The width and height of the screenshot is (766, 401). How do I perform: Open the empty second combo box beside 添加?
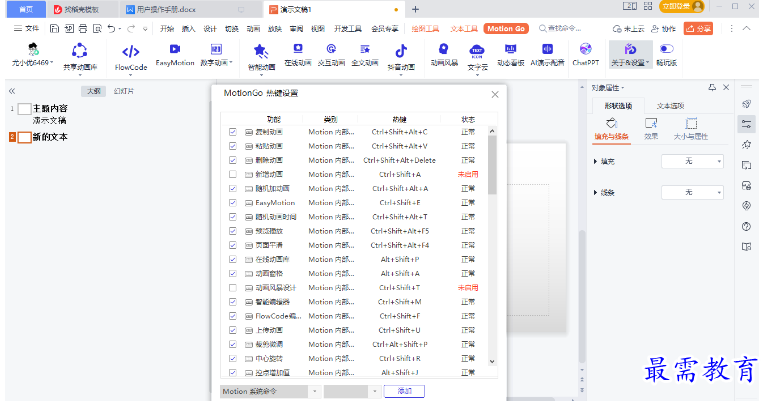pyautogui.click(x=352, y=391)
